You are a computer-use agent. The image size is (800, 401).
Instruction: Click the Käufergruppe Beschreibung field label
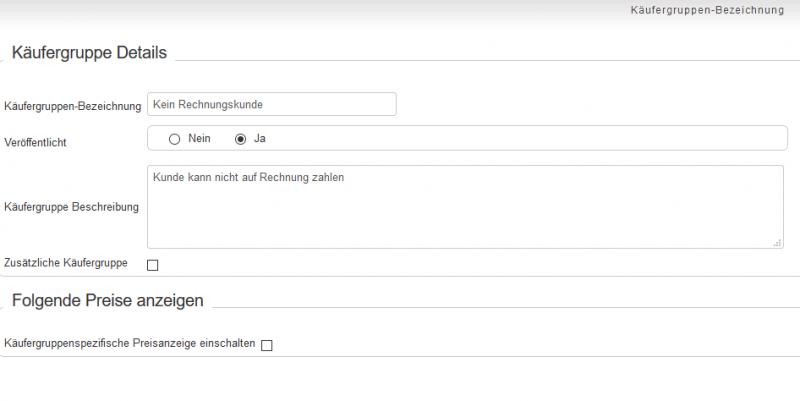(x=71, y=207)
